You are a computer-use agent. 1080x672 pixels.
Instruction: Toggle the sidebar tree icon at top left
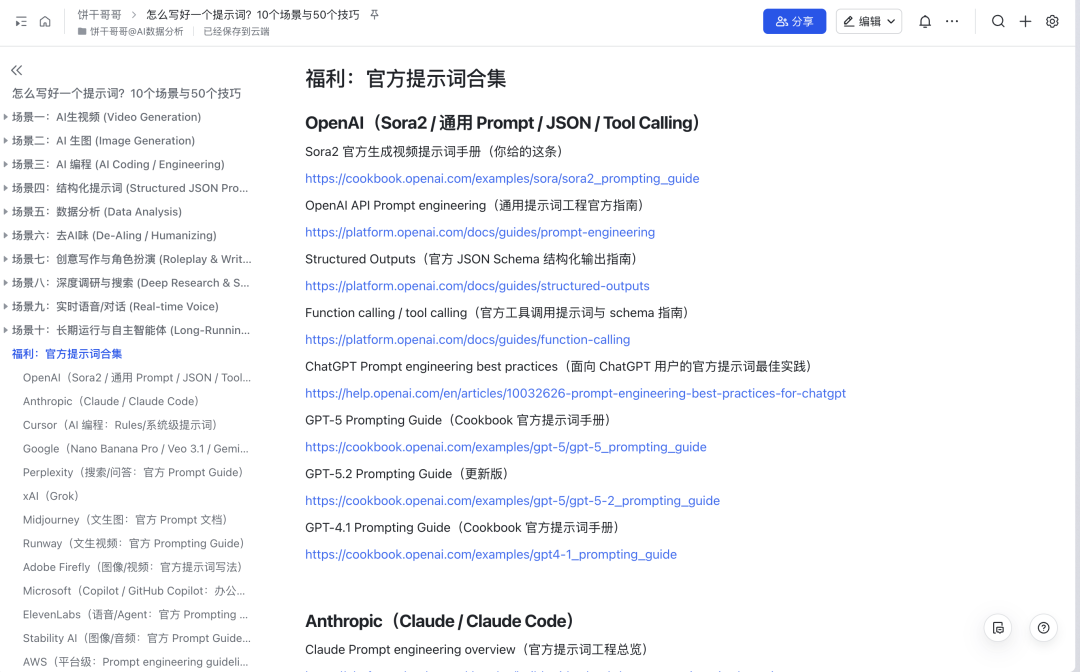pos(21,21)
